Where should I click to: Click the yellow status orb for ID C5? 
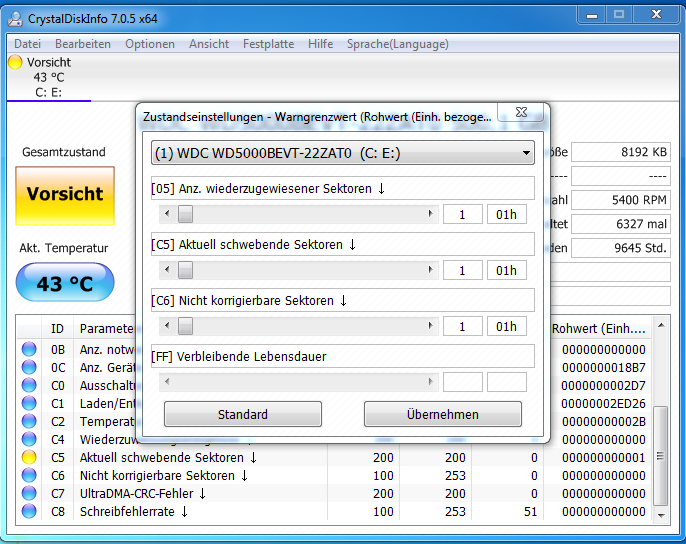pos(29,457)
